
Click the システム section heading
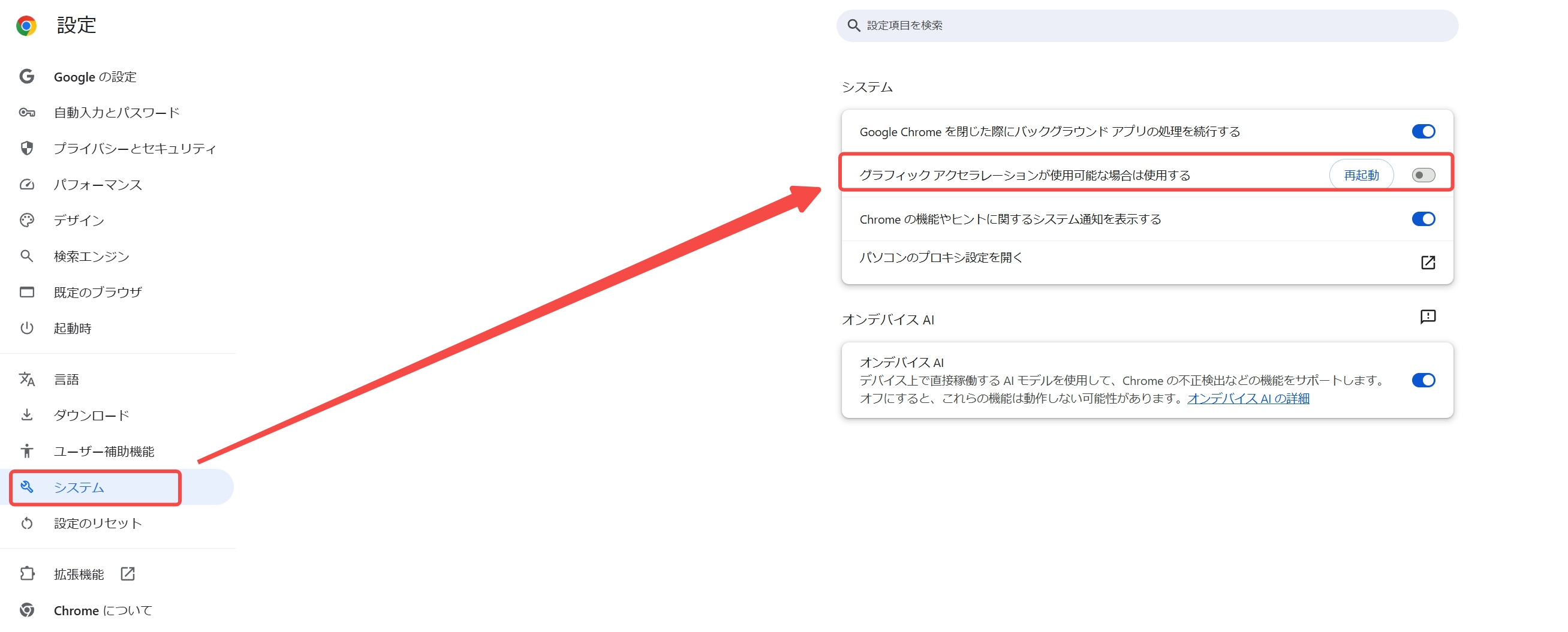(x=867, y=87)
